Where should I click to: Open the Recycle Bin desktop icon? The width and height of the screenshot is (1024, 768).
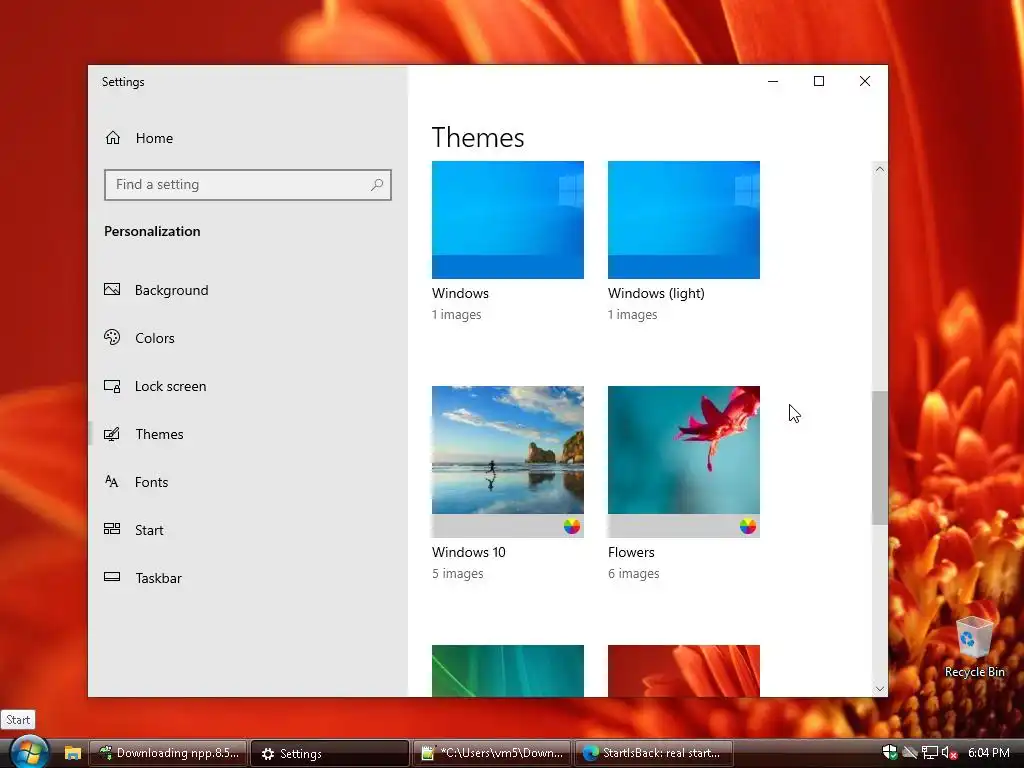(x=974, y=647)
